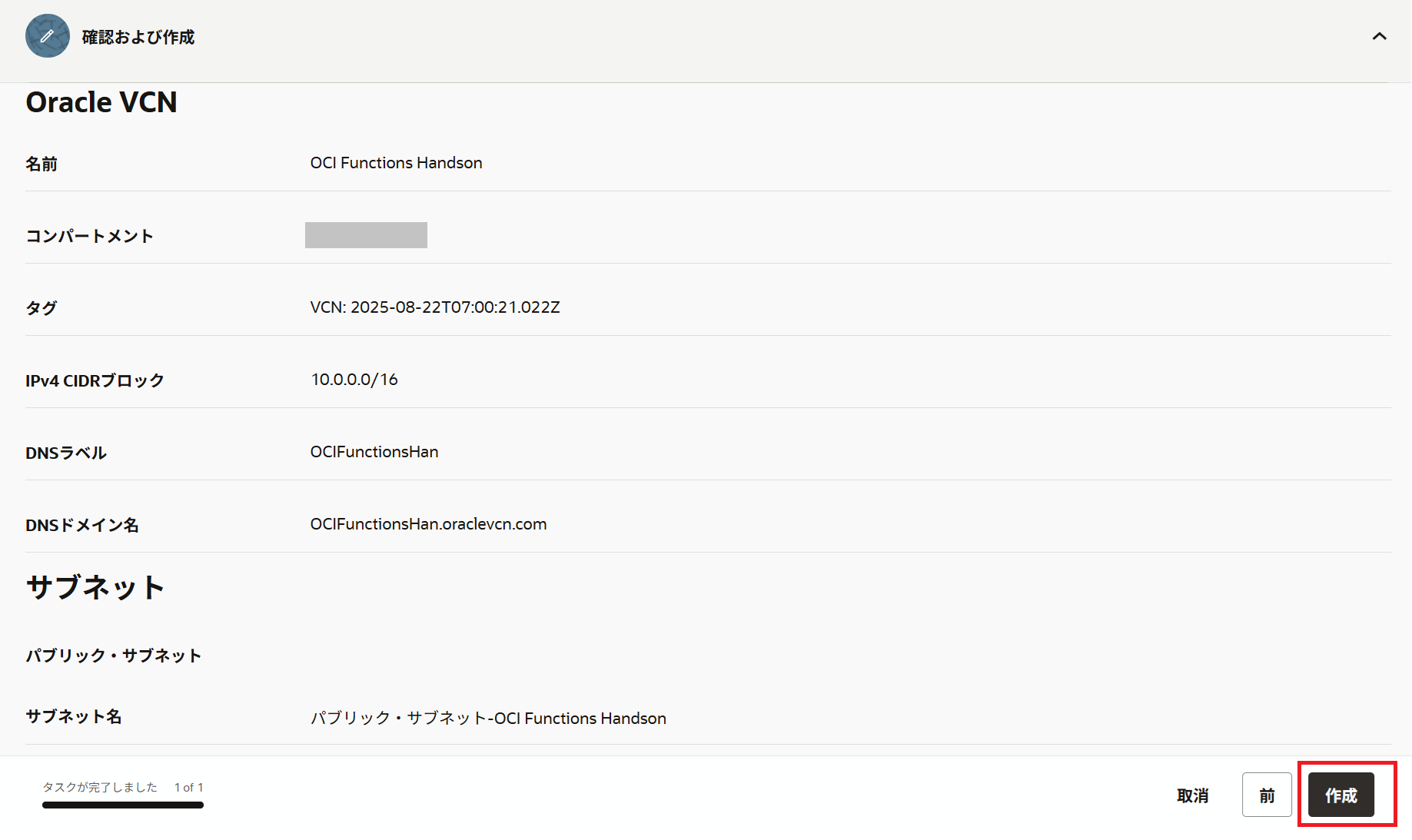Click the 前 button to go back

(1266, 795)
